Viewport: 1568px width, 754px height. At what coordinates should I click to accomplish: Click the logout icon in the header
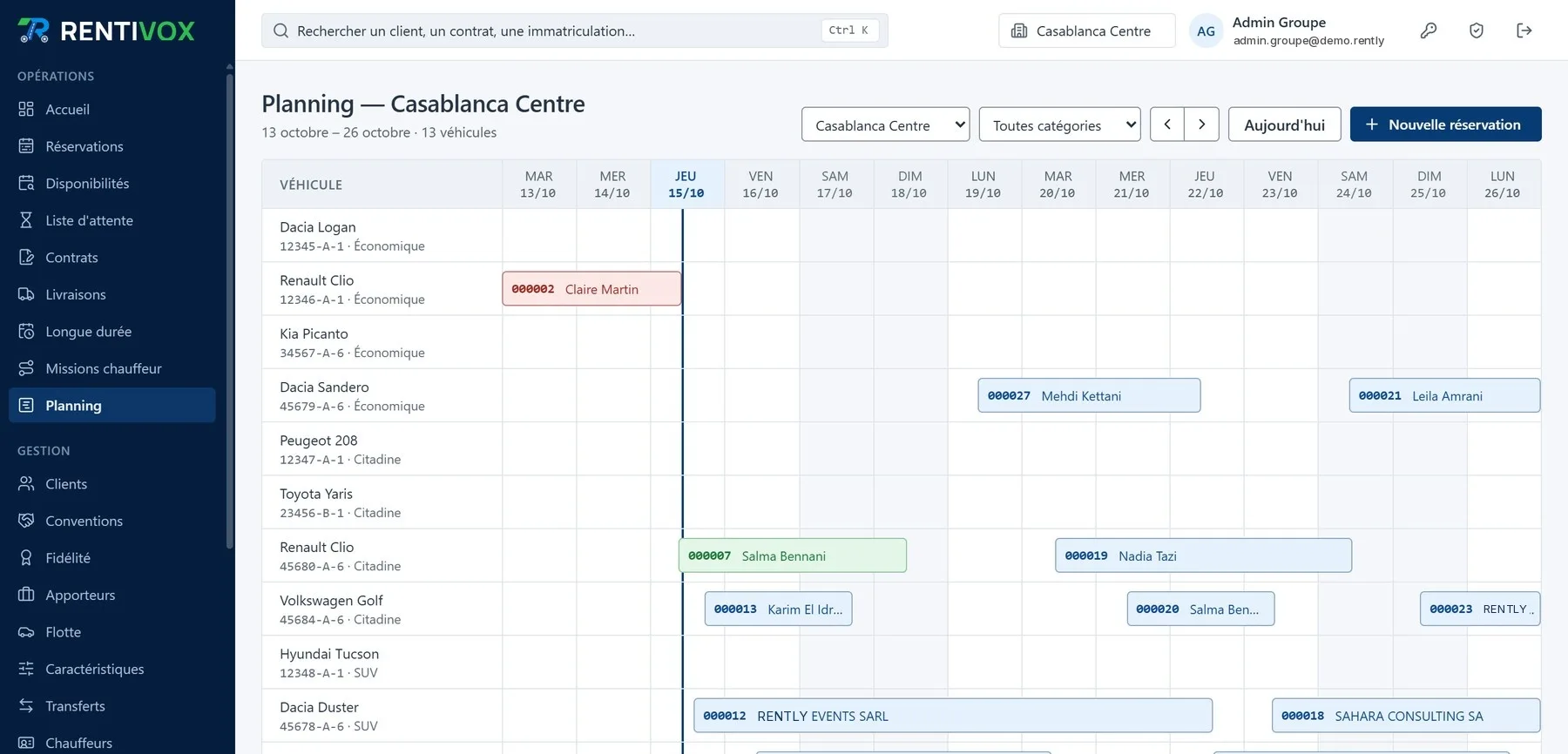coord(1524,30)
